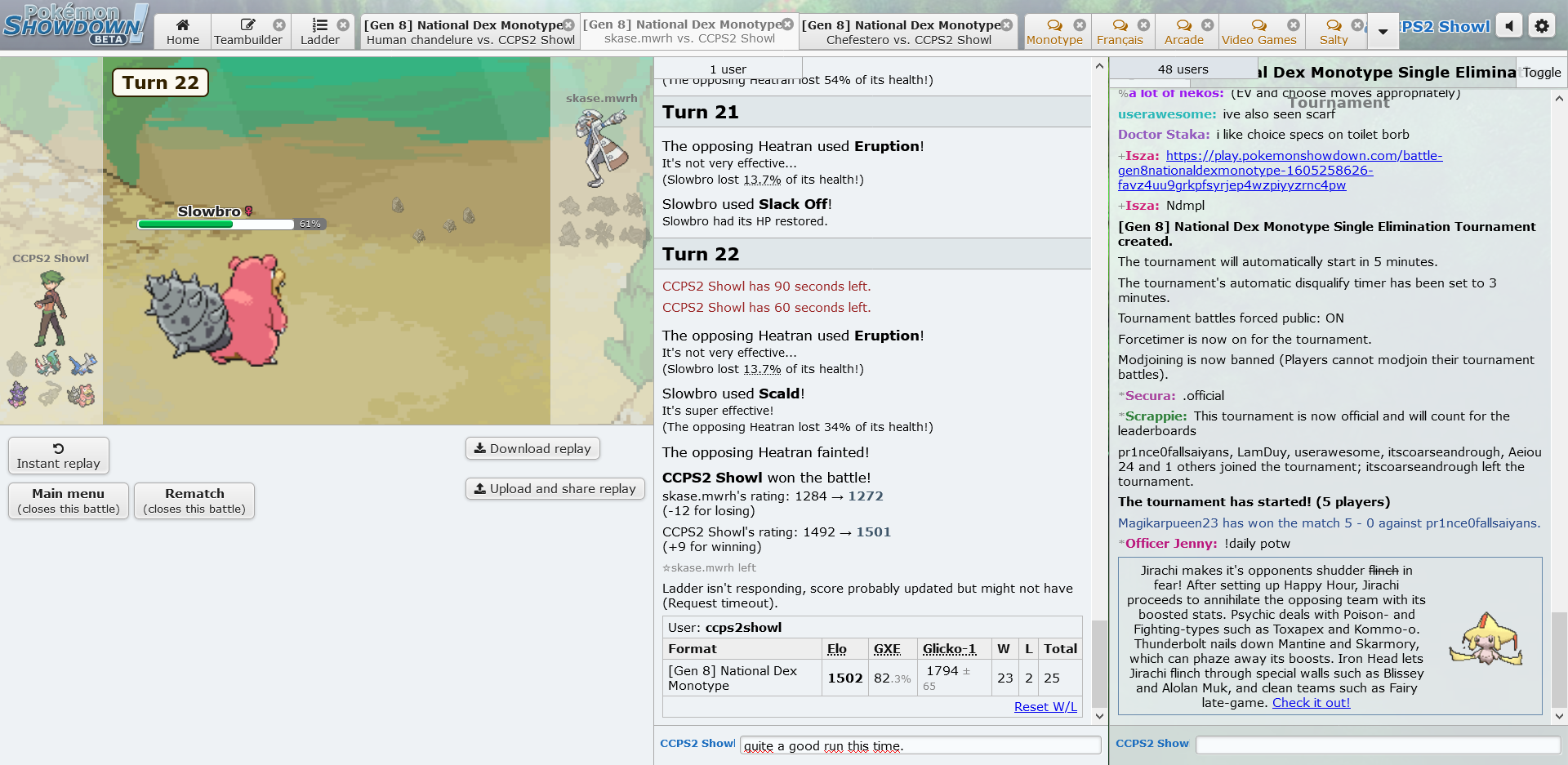
Task: Close the Arcade room tab
Action: (x=1208, y=25)
